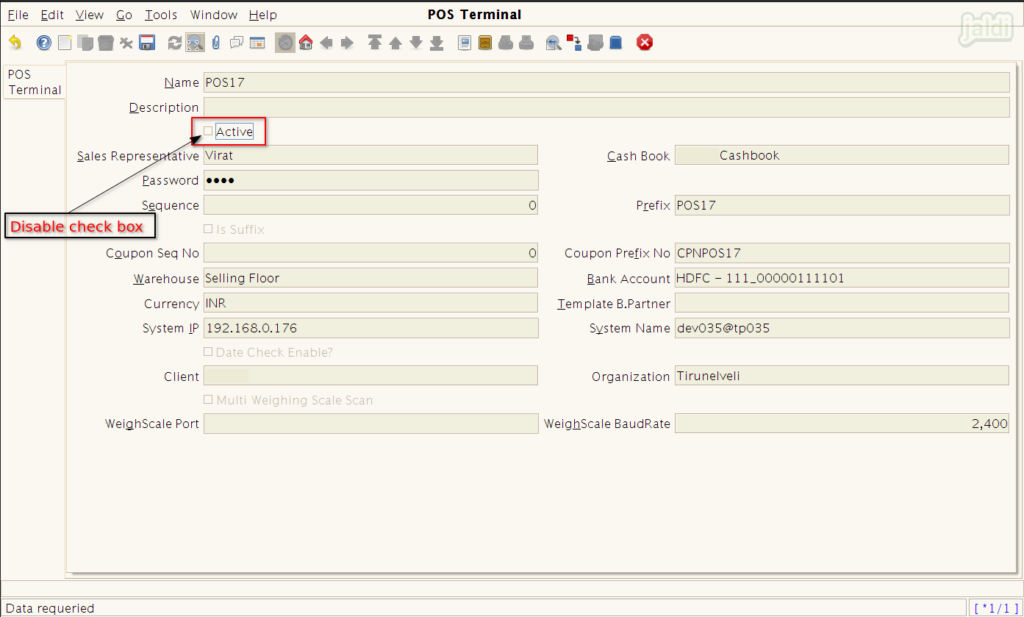Jump to the Last record icon
The height and width of the screenshot is (617, 1024).
tap(437, 43)
